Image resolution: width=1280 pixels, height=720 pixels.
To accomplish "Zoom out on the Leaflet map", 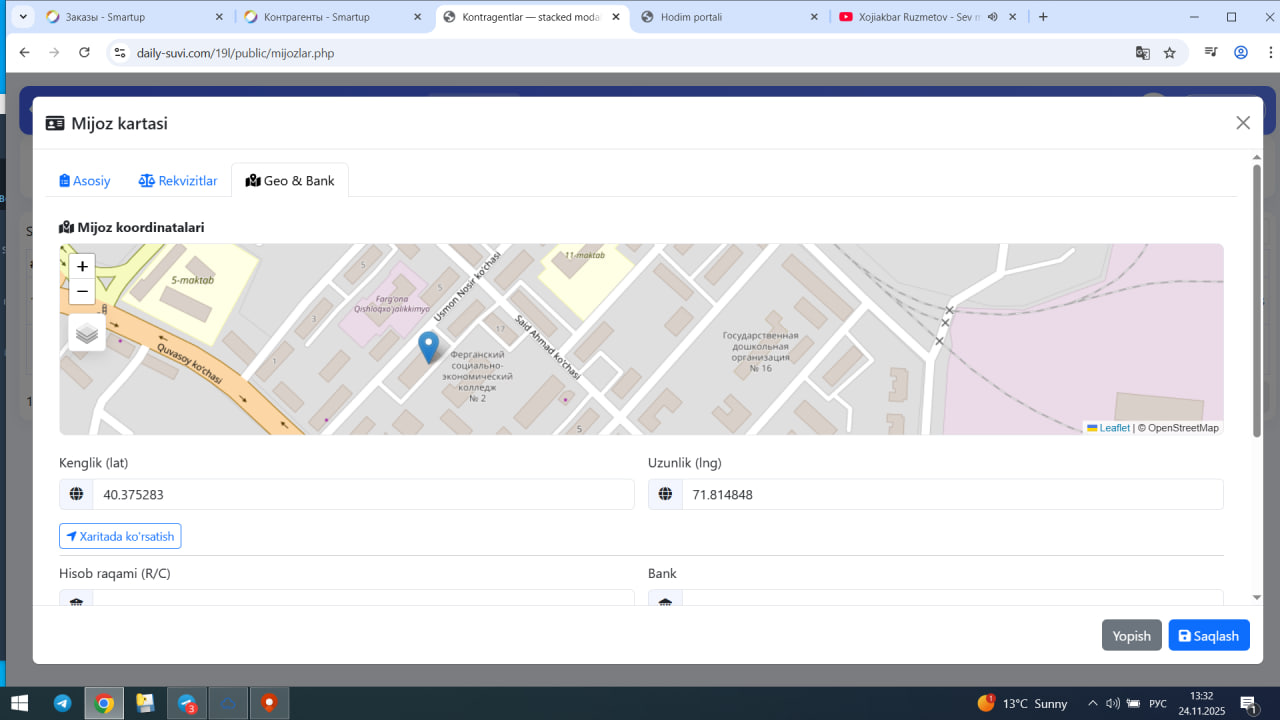I will (82, 292).
